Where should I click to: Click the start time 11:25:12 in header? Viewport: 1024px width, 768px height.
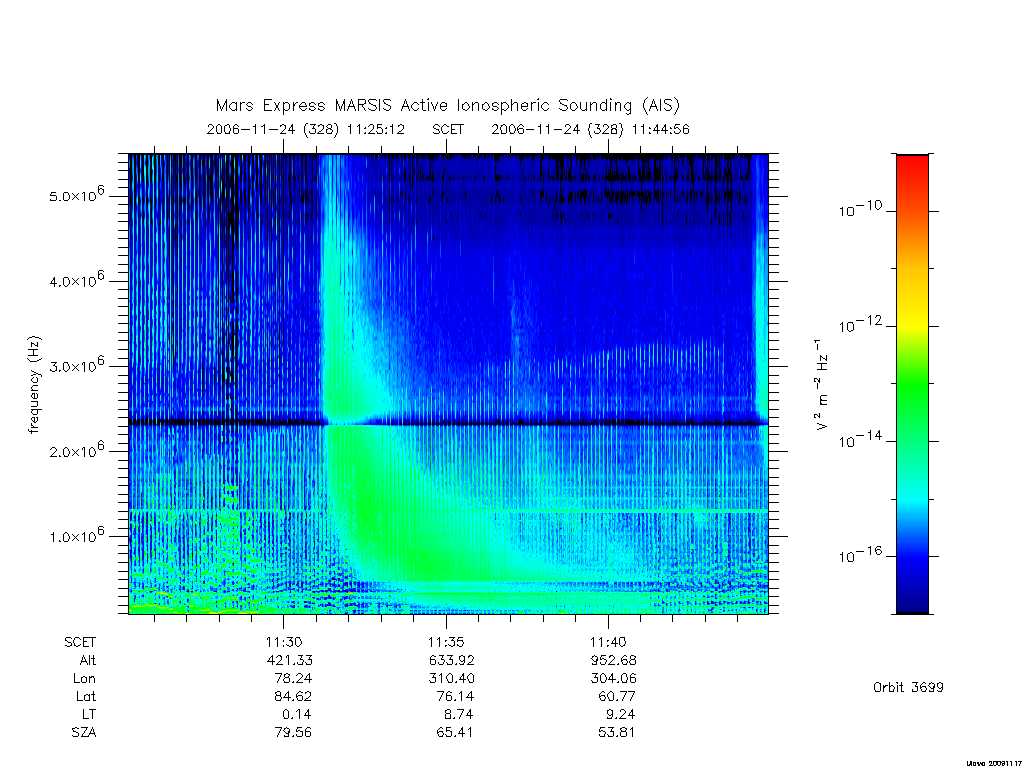[x=376, y=129]
